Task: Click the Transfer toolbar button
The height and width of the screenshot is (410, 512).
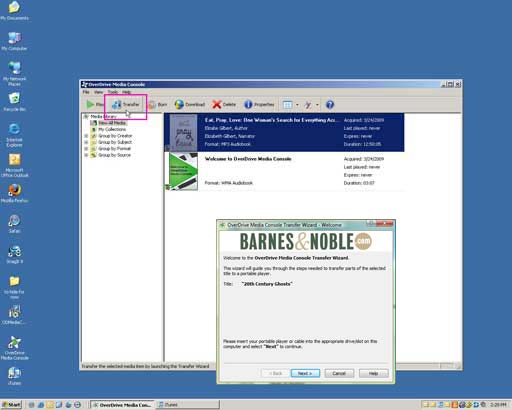Action: (125, 105)
